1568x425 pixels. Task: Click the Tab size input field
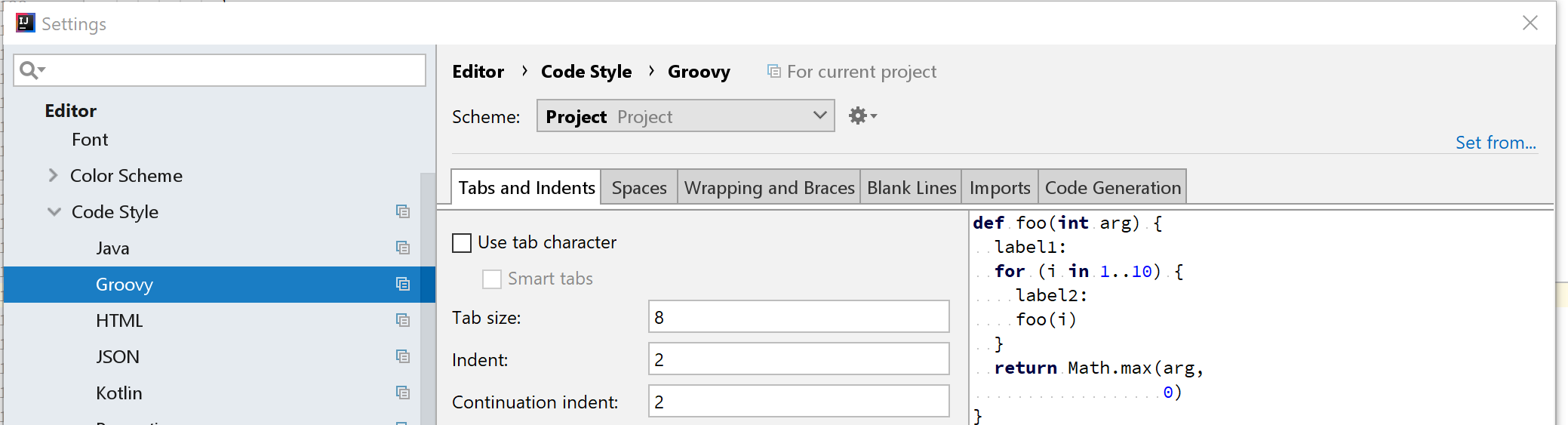click(798, 317)
